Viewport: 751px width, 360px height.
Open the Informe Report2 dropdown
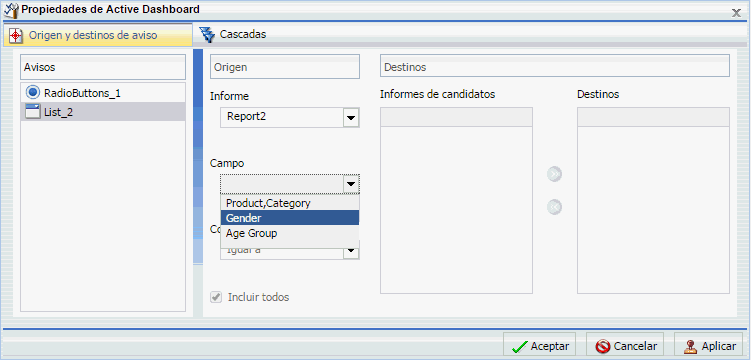(351, 118)
